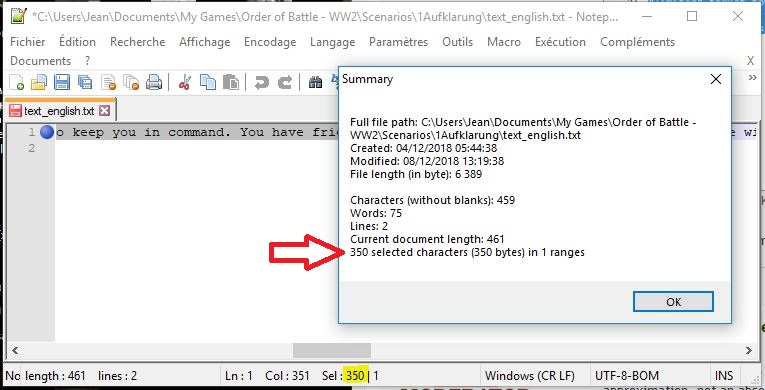Click the Undo arrow icon

pyautogui.click(x=262, y=82)
